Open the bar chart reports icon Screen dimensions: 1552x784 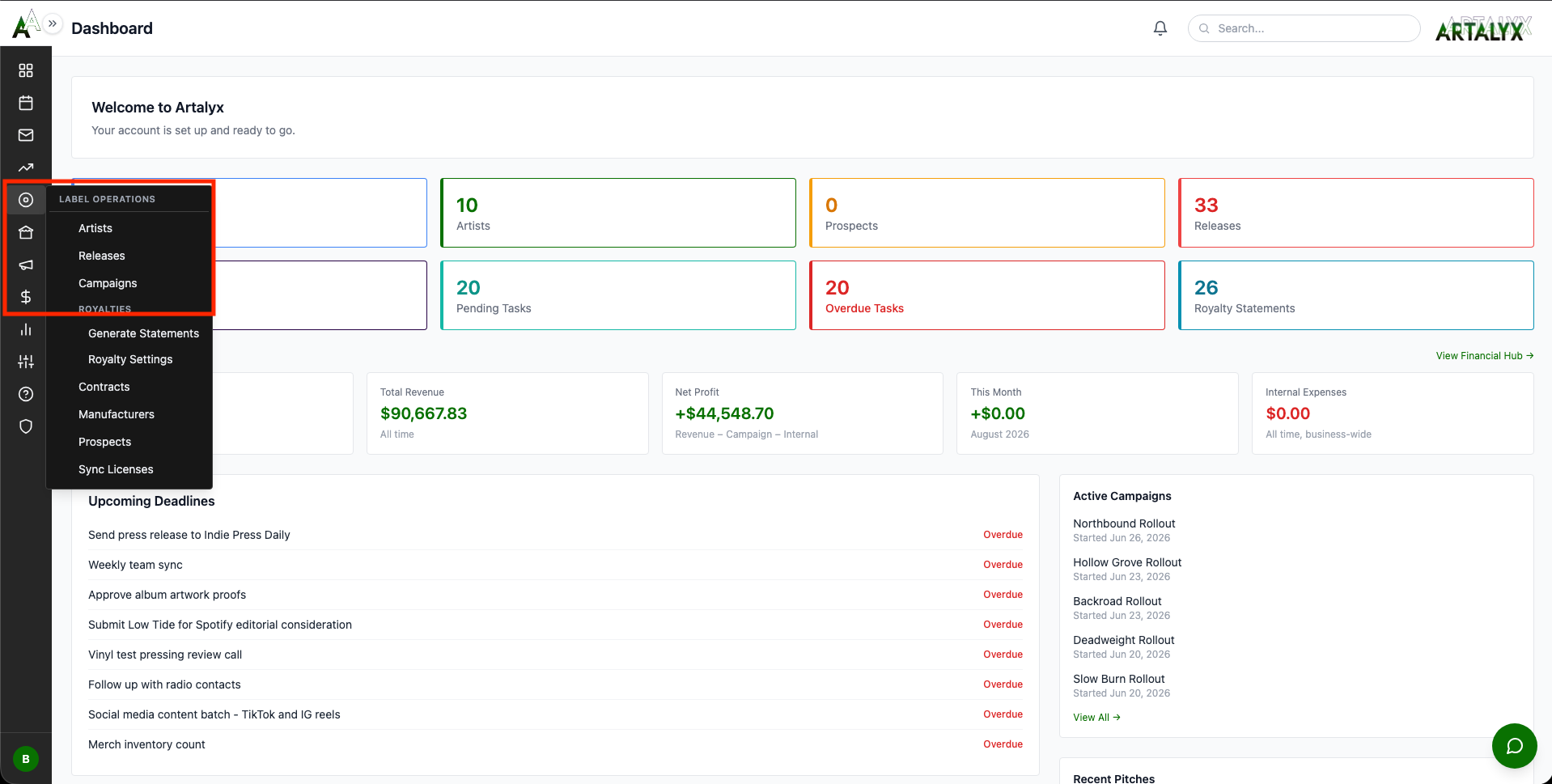(26, 329)
